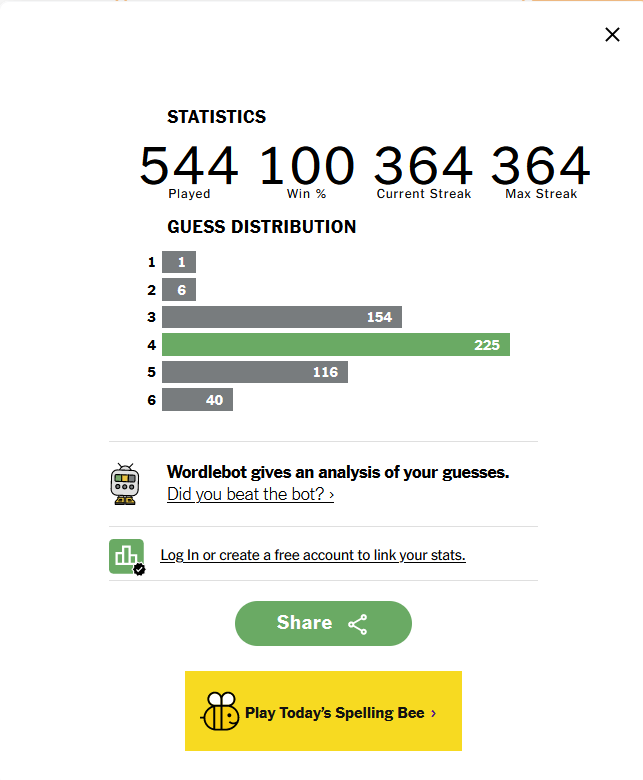Click the gray bar showing 154 guesses

tap(282, 317)
